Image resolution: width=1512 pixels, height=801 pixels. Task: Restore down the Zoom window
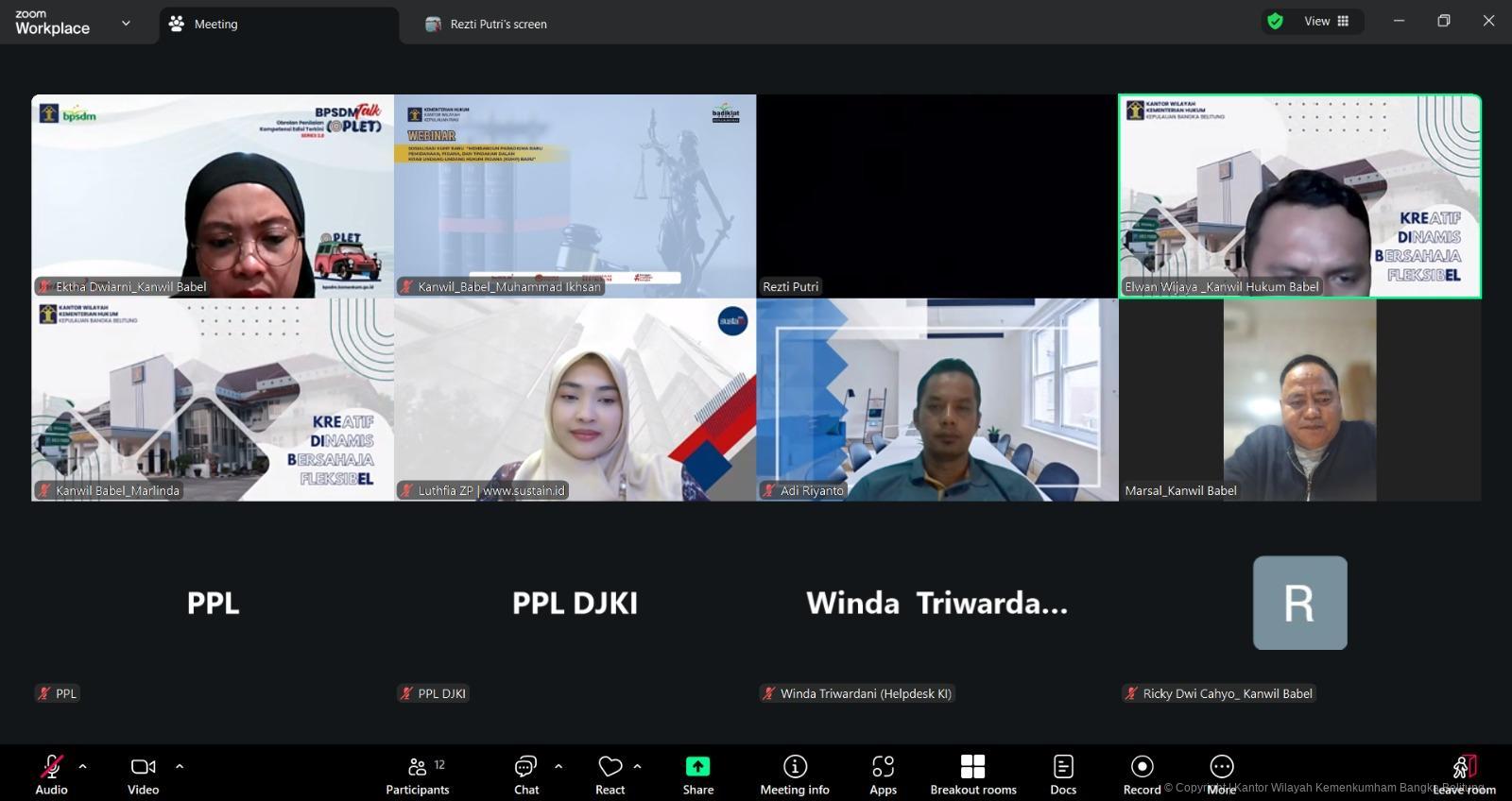coord(1443,21)
